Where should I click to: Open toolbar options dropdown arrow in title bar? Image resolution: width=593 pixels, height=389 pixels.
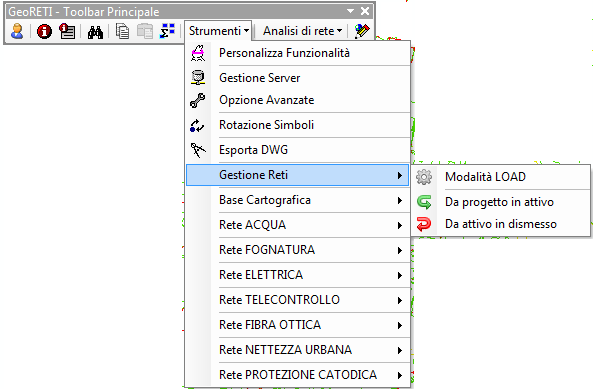[x=351, y=11]
